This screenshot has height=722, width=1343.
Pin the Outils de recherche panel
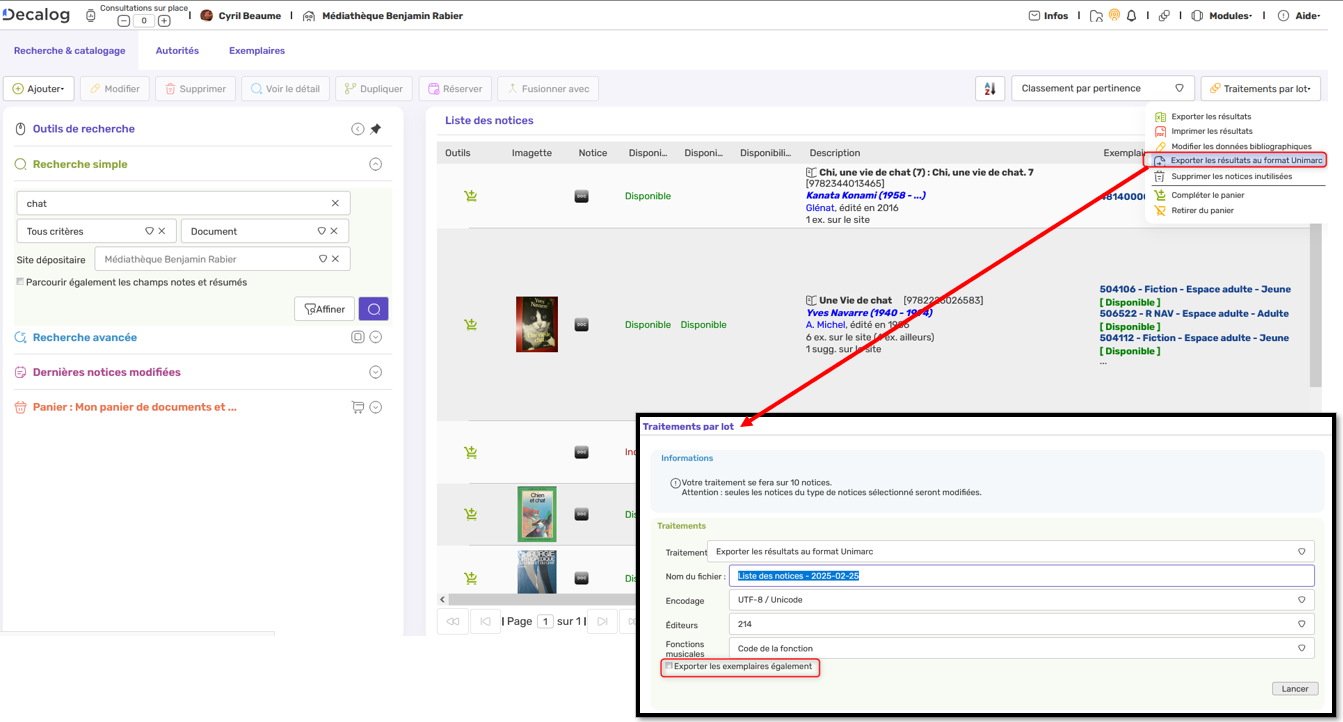(377, 128)
